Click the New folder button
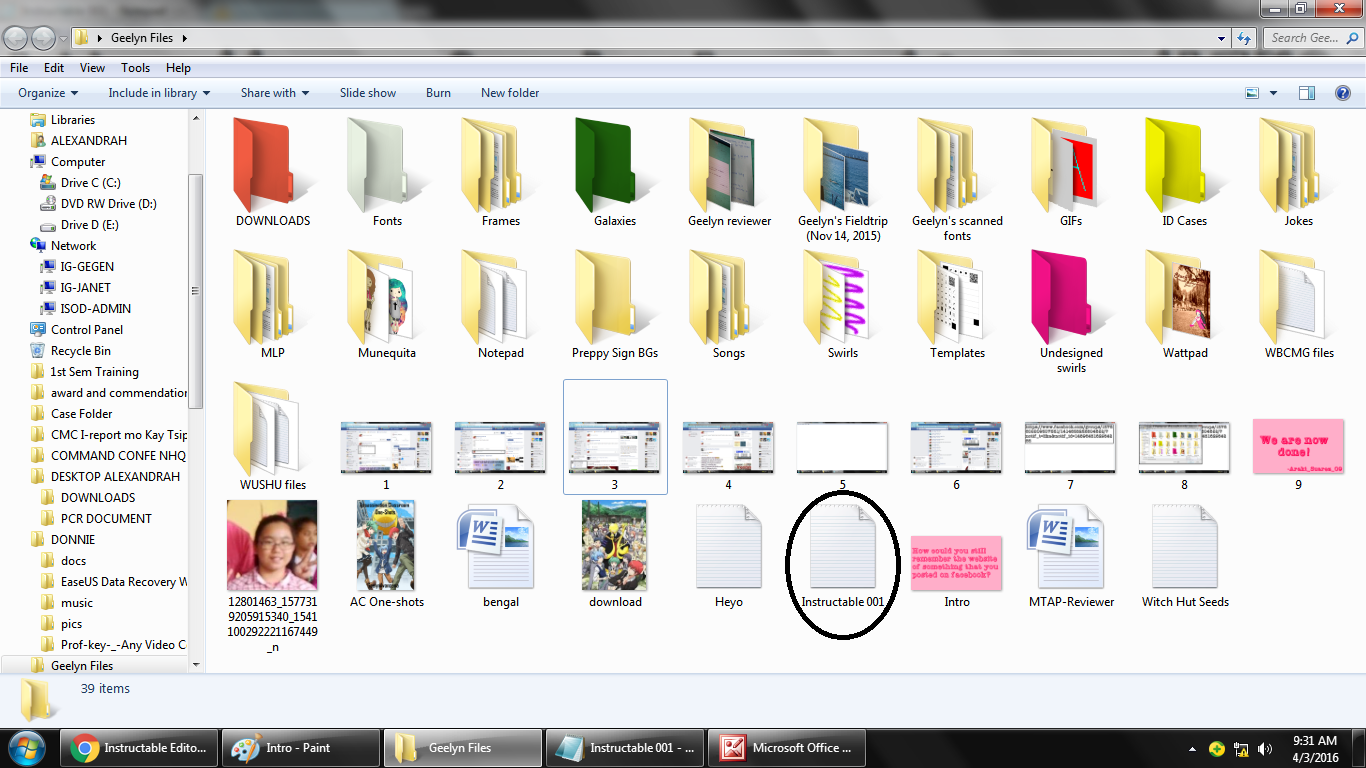1366x768 pixels. (510, 93)
